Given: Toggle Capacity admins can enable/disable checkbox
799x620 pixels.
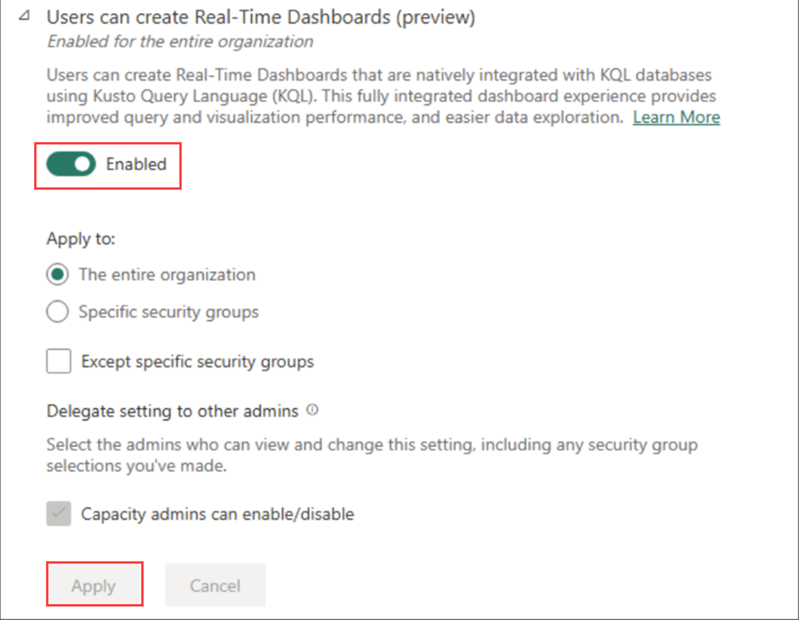Looking at the screenshot, I should tap(59, 514).
